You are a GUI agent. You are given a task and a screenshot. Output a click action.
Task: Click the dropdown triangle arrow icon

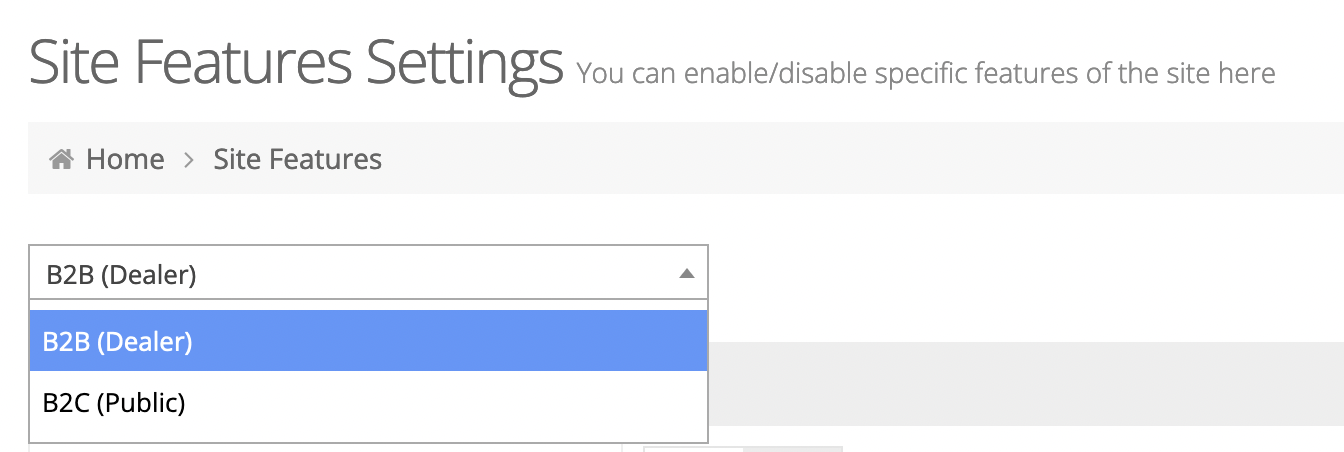686,273
